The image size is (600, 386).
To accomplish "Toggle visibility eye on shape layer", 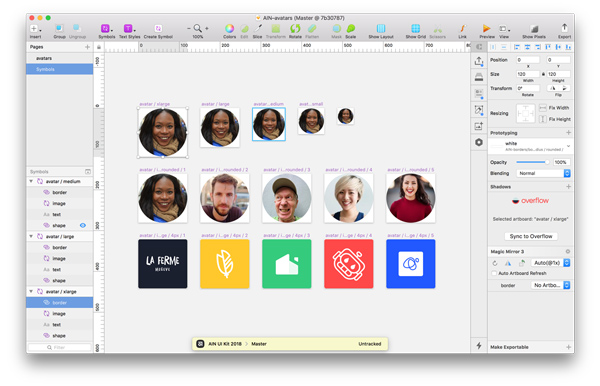I will [83, 225].
